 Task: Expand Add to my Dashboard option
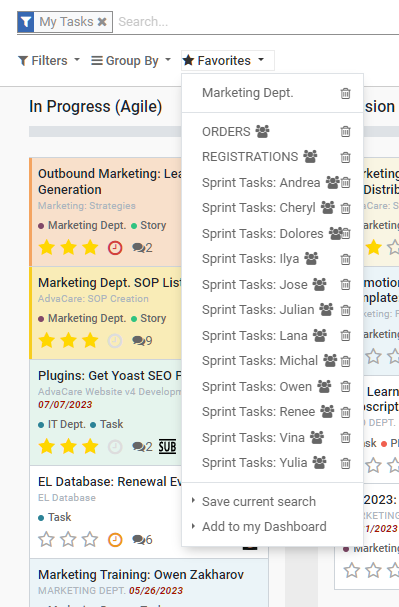tap(264, 526)
